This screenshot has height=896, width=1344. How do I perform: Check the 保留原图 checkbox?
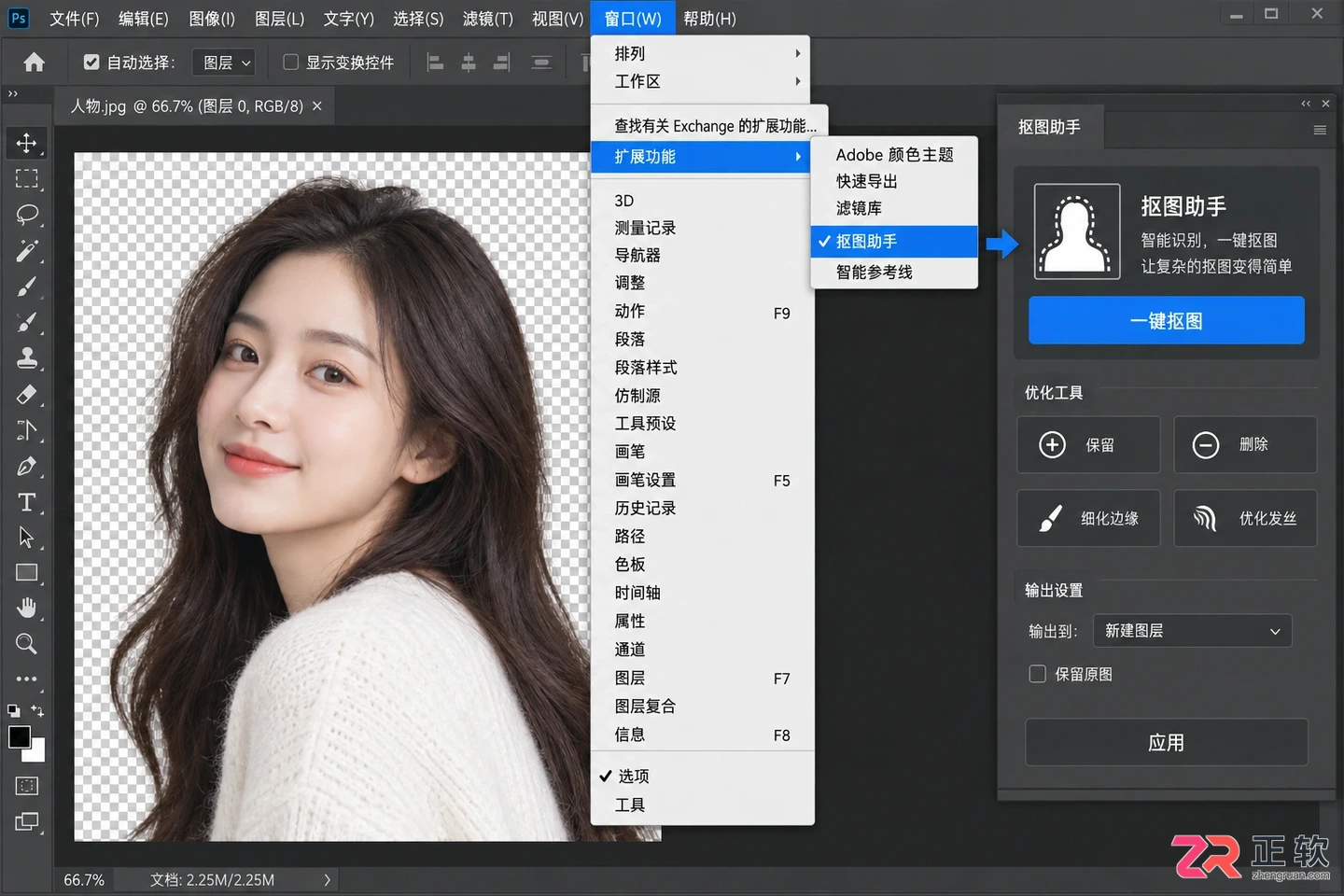1037,674
